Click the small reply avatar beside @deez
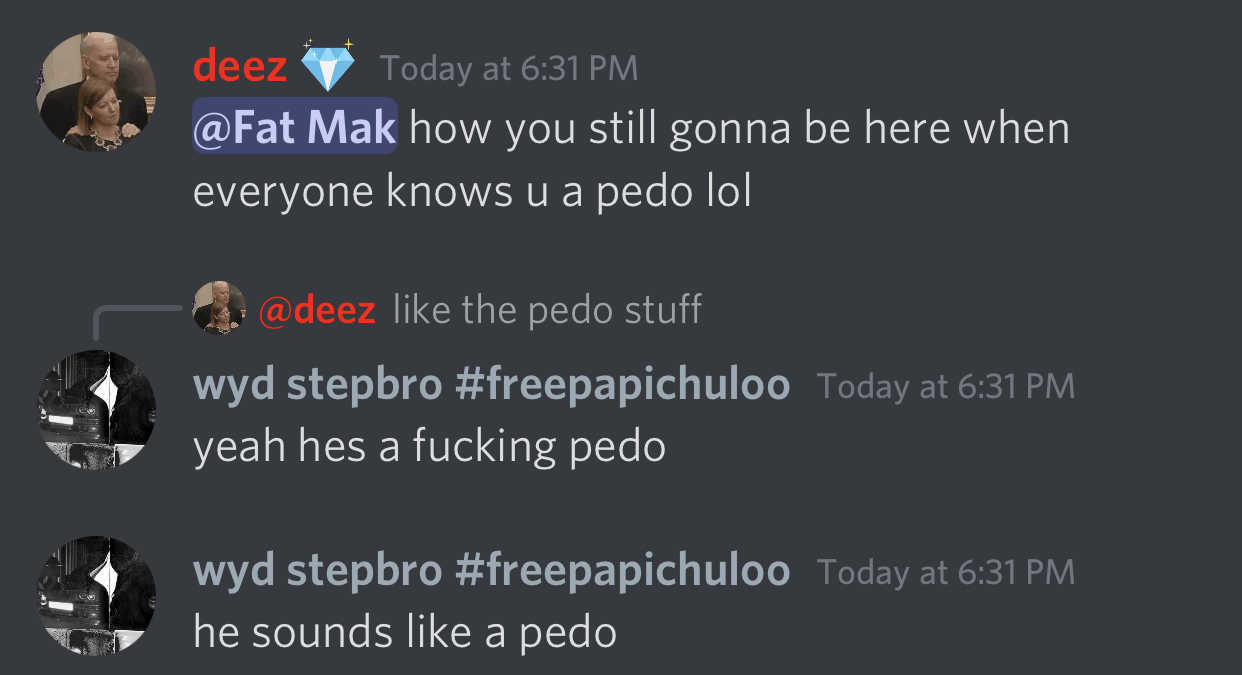1242x675 pixels. click(x=219, y=307)
